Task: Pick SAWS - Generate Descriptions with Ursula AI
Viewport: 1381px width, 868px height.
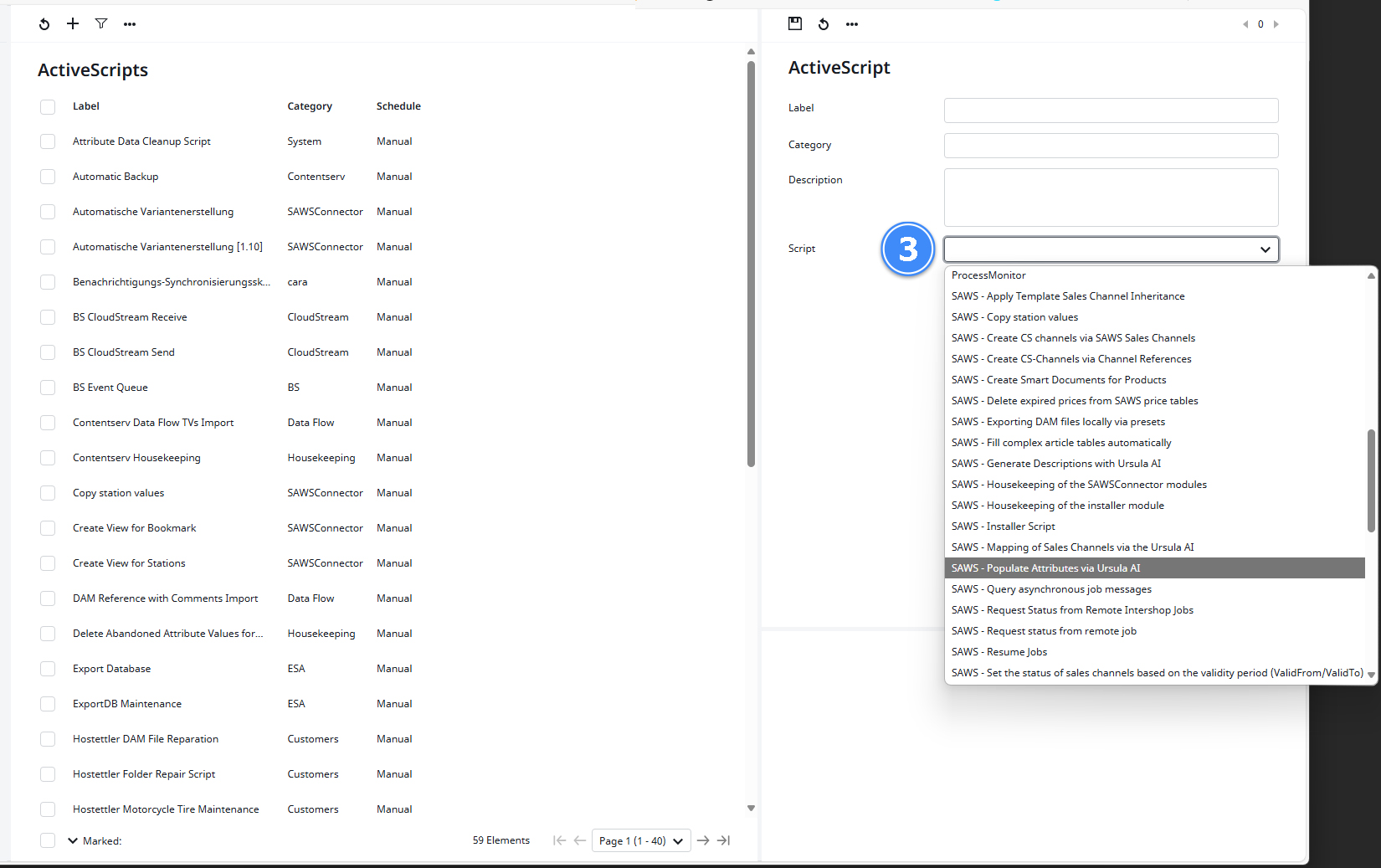Action: pos(1154,464)
